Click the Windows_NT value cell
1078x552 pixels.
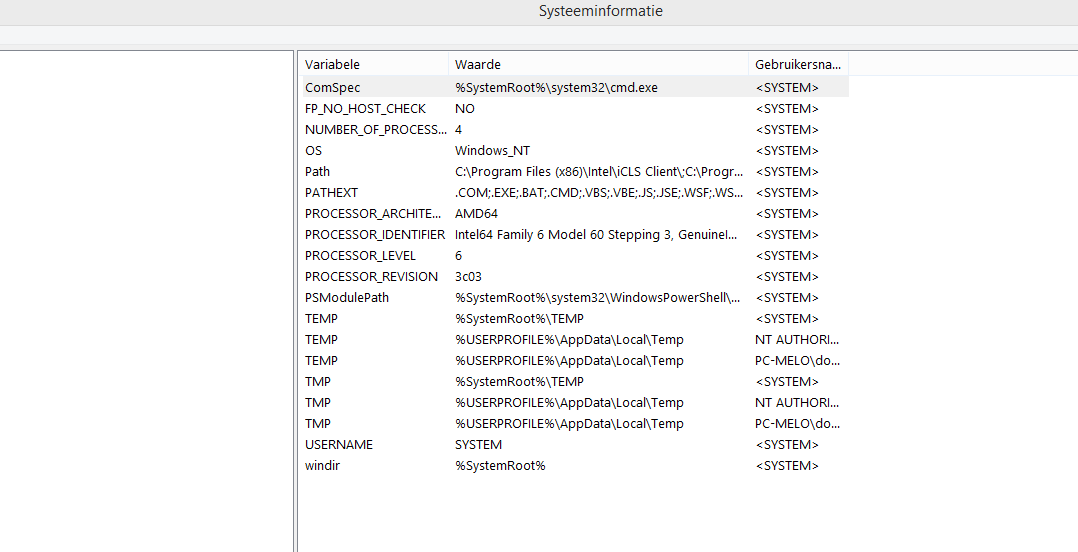492,151
